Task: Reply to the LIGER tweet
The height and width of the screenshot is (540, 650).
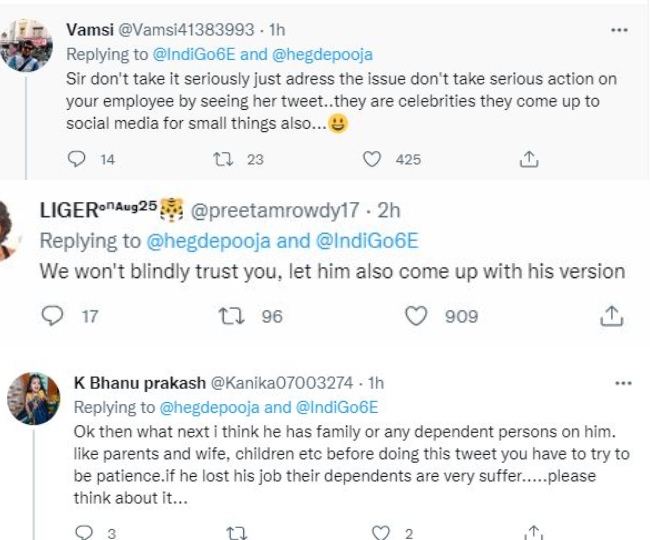Action: click(x=52, y=316)
